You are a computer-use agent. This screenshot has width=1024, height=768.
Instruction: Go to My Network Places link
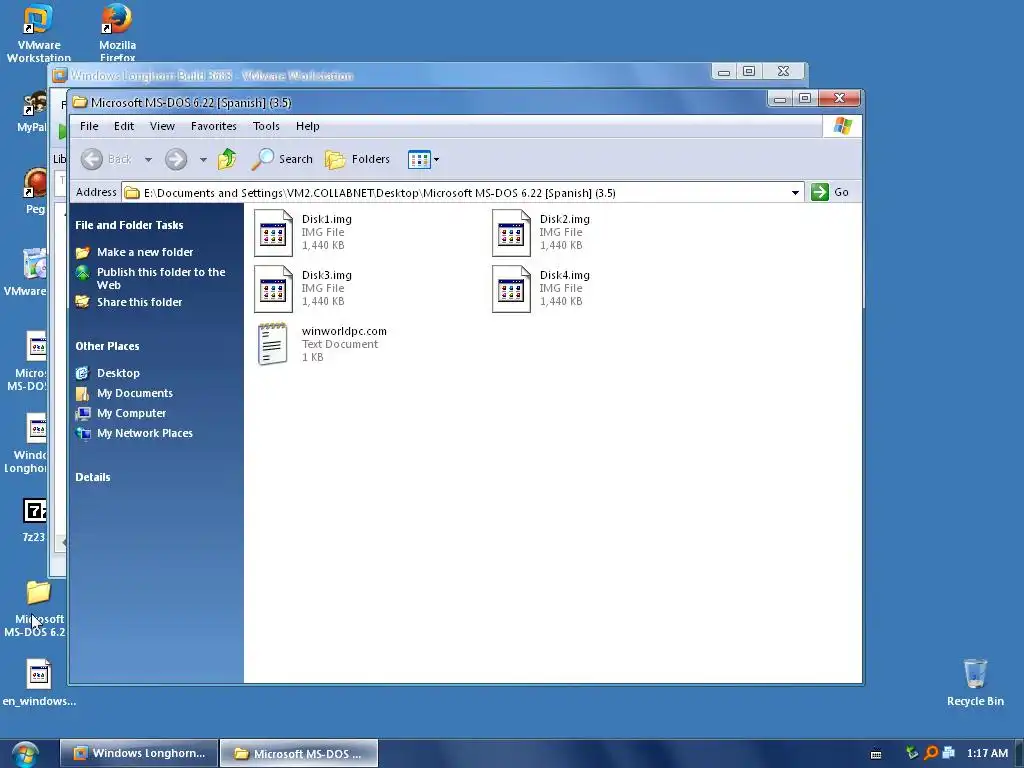(x=144, y=433)
